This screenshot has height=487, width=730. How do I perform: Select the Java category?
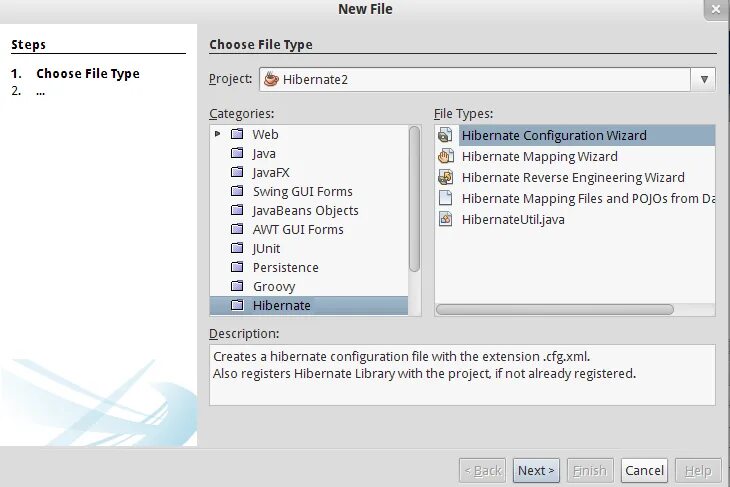264,154
